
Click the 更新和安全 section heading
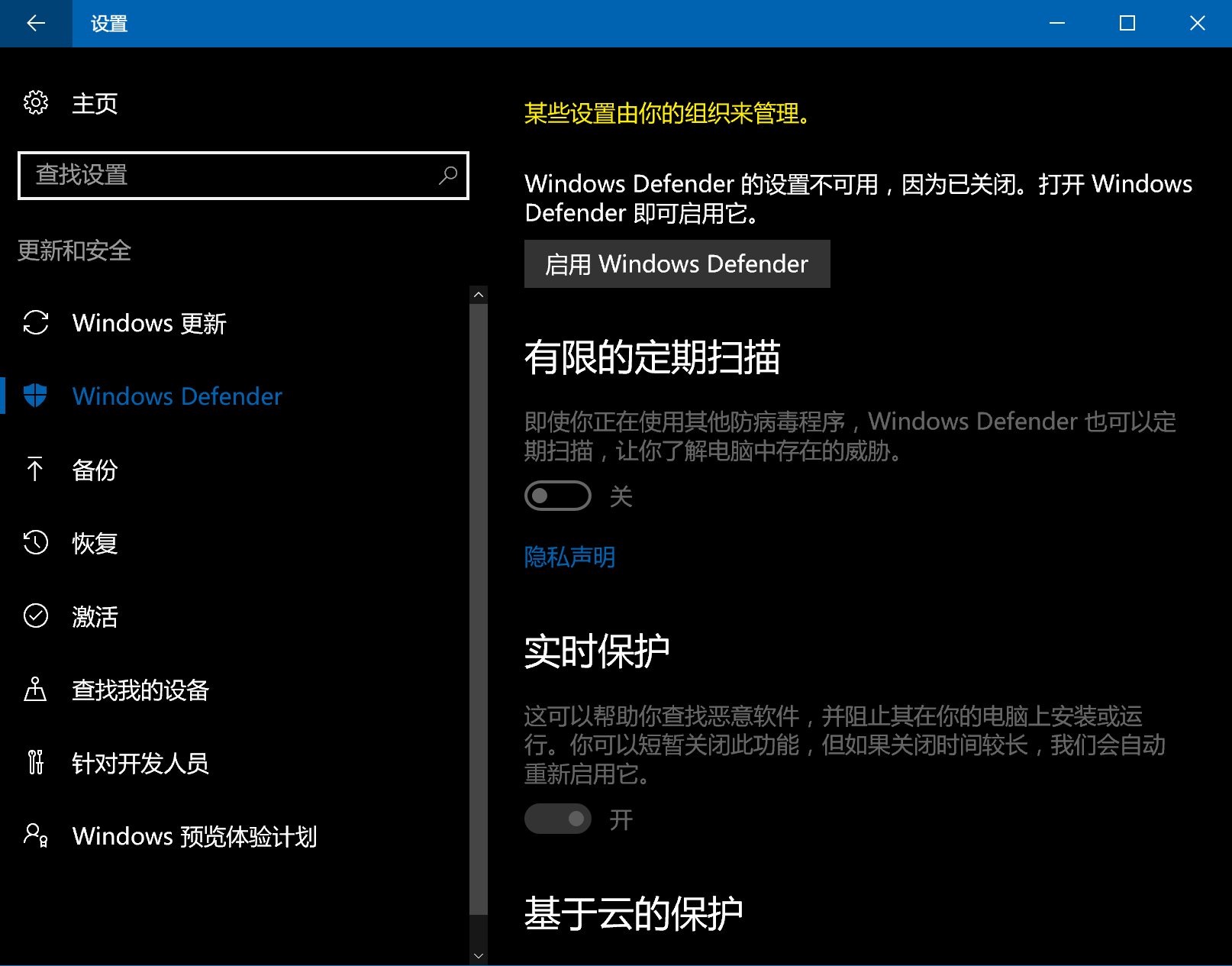(75, 250)
